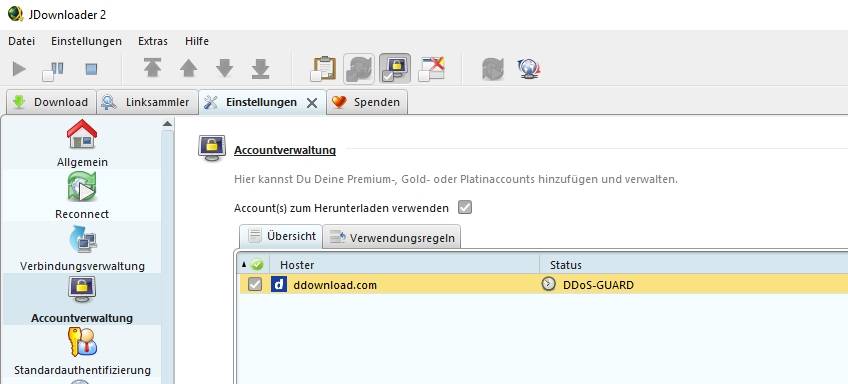This screenshot has width=848, height=384.
Task: Stop all downloads with the stop icon
Action: point(91,69)
